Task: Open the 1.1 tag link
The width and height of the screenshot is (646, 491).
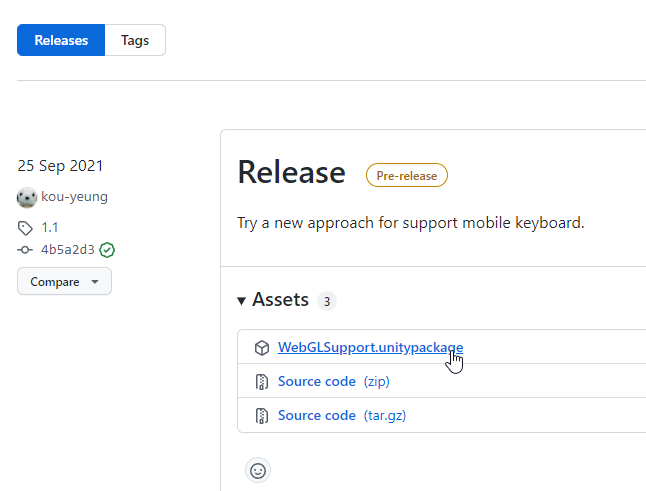Action: 49,227
